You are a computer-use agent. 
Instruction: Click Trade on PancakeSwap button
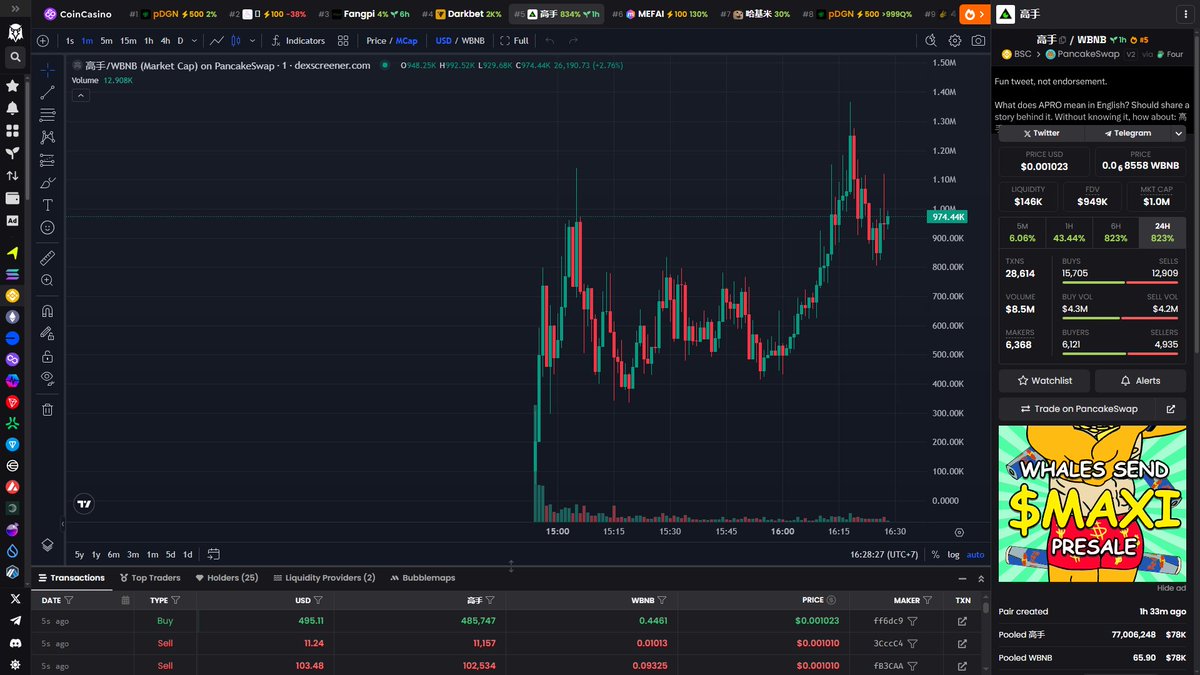tap(1077, 409)
